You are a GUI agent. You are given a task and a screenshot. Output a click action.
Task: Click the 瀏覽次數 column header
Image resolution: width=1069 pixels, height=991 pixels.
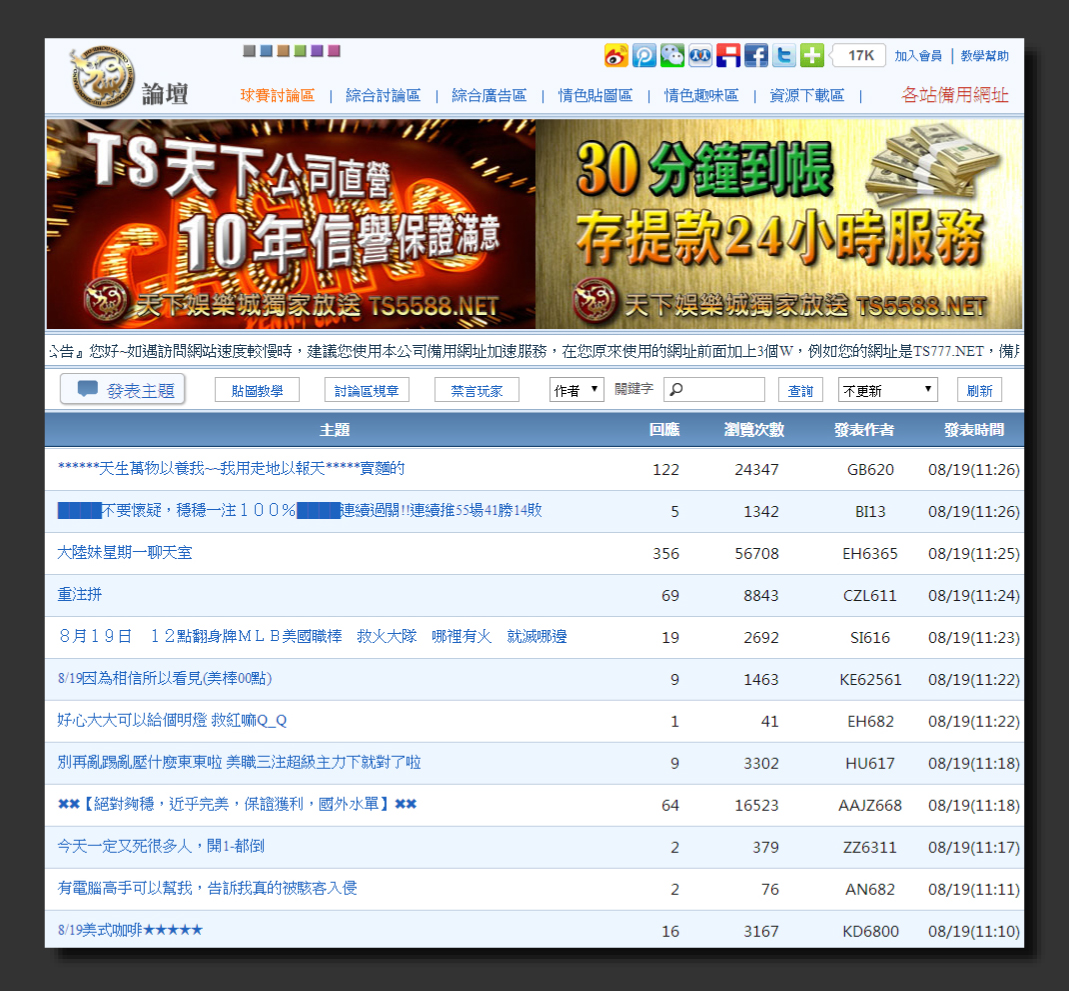pyautogui.click(x=754, y=430)
